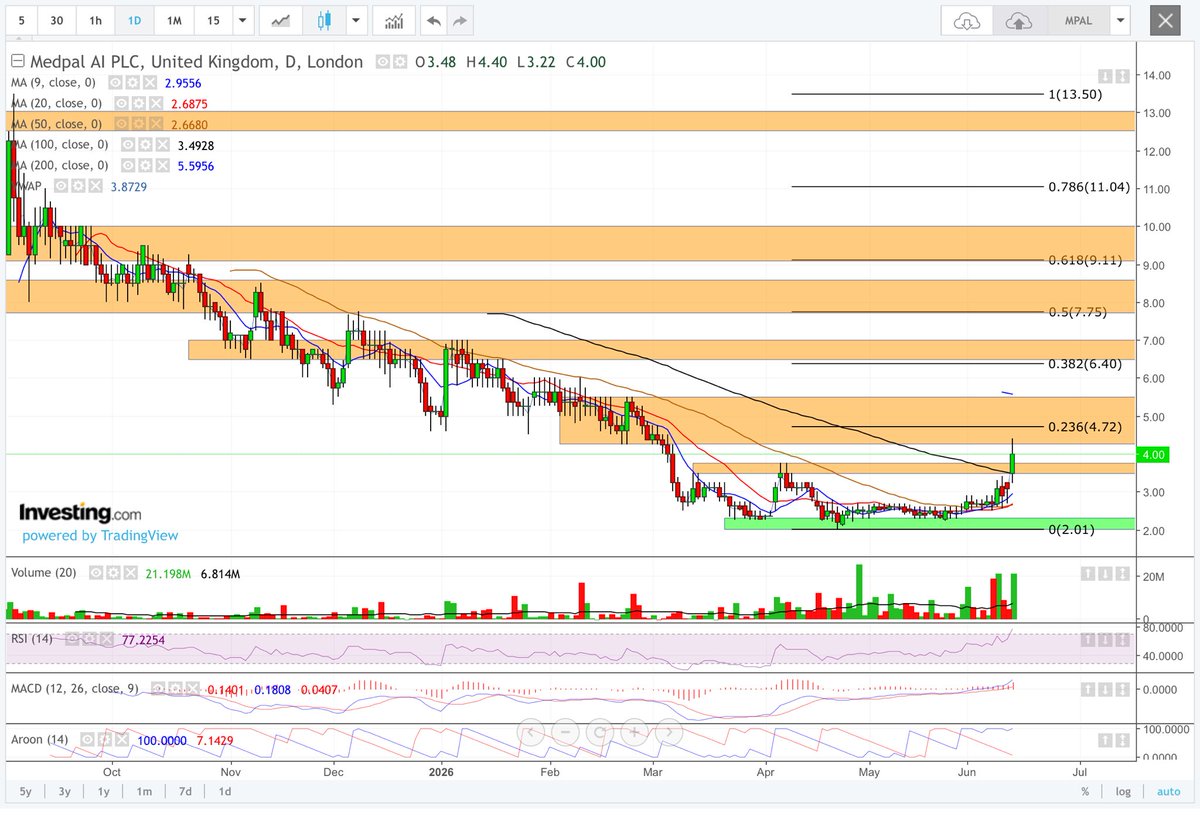Close the chart with the X button
1200x834 pixels.
pyautogui.click(x=1163, y=20)
